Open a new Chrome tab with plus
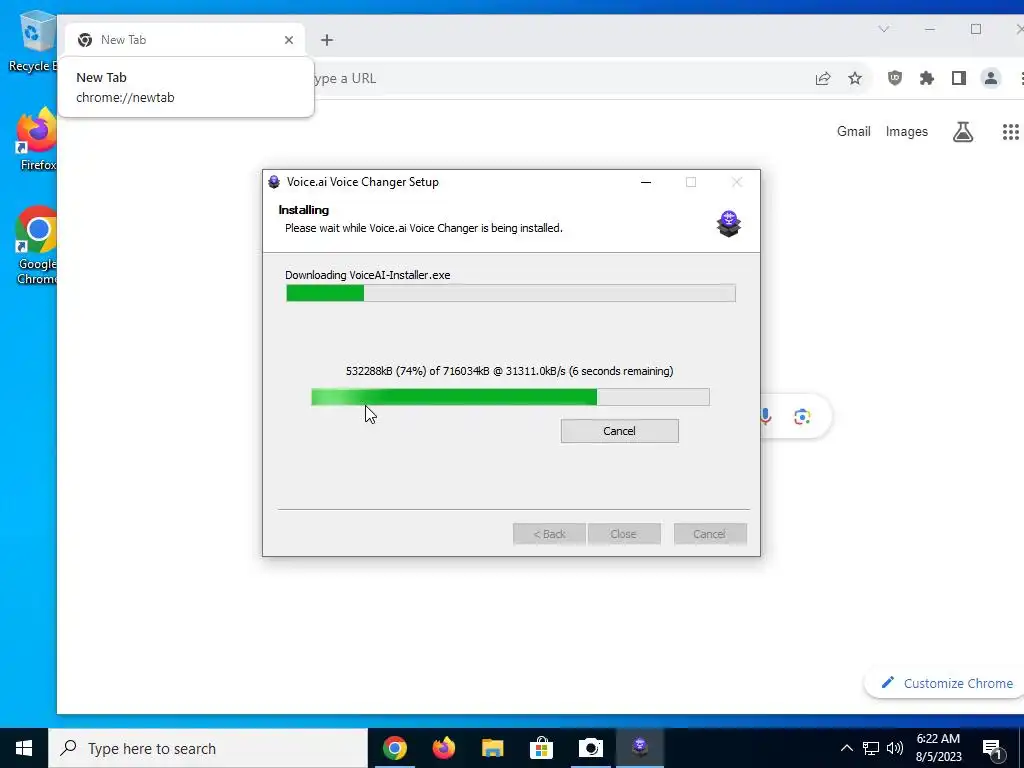 tap(327, 40)
